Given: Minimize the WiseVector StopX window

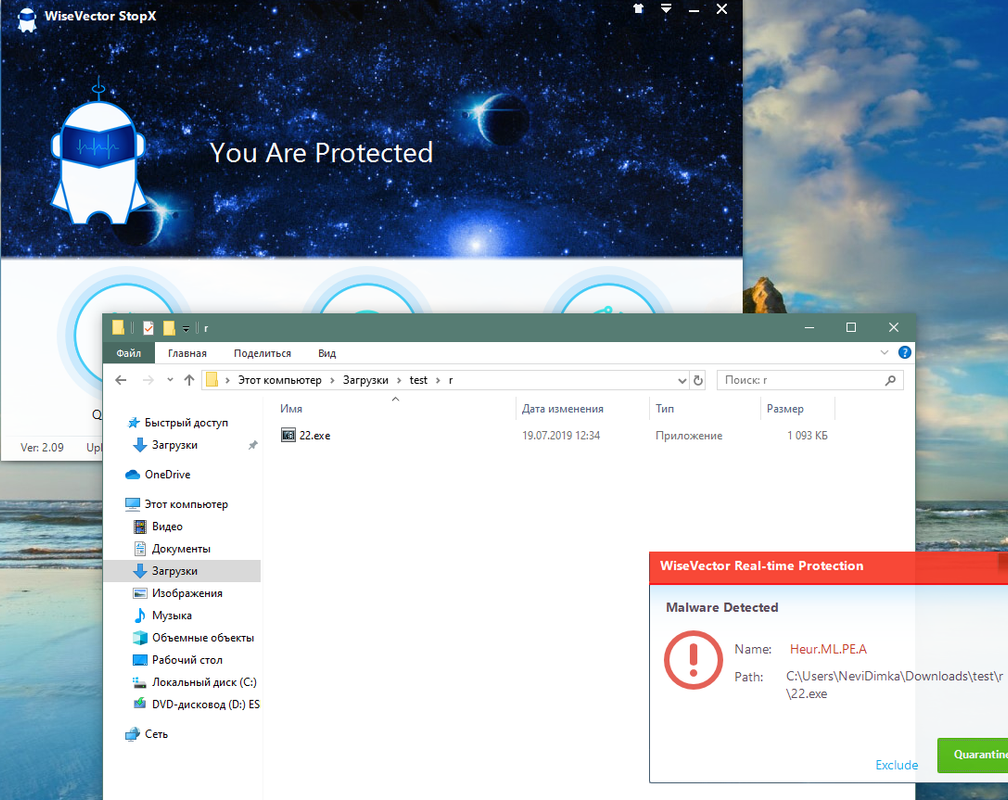Looking at the screenshot, I should tap(694, 10).
